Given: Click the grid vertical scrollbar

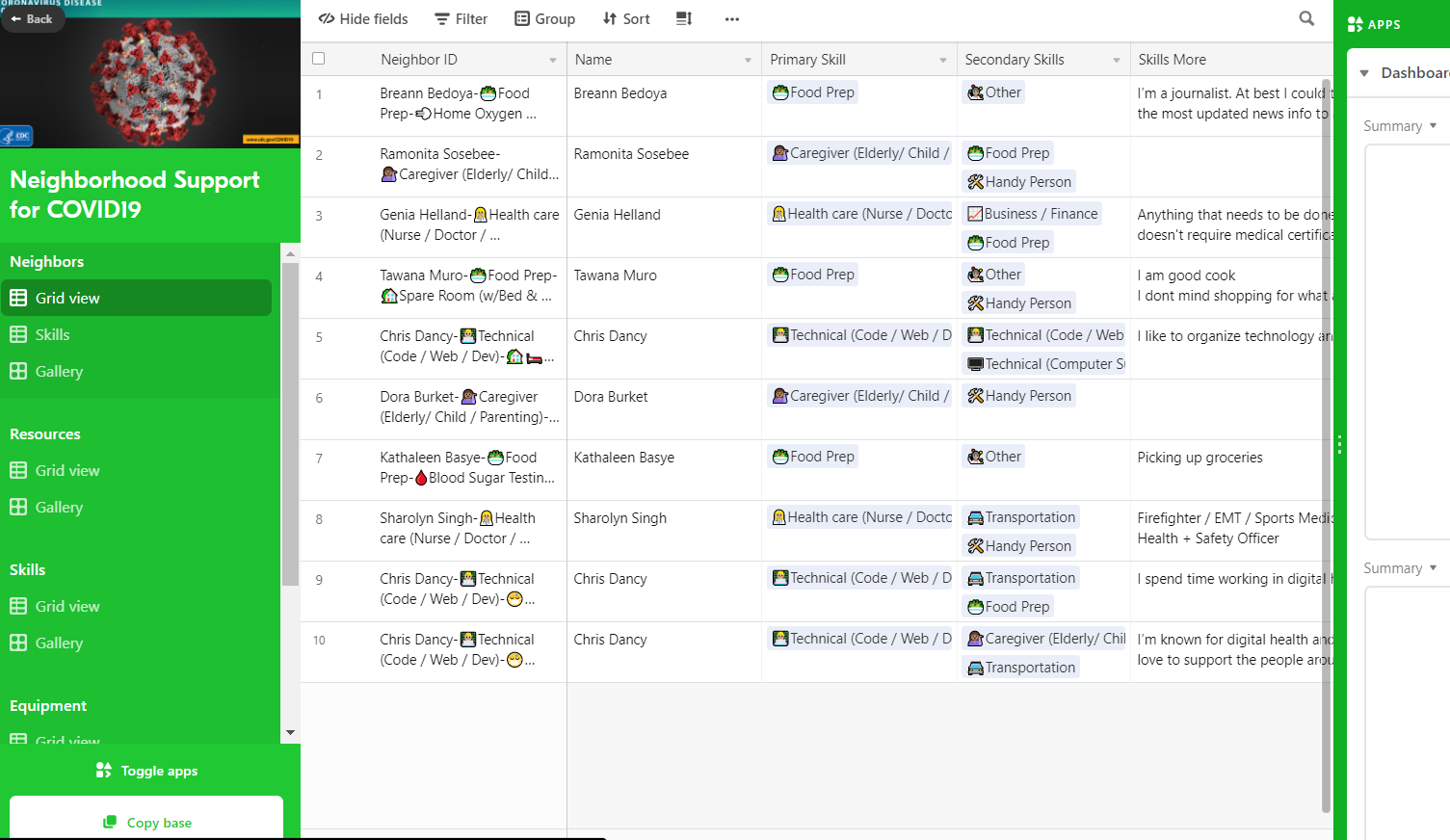Looking at the screenshot, I should [1326, 445].
